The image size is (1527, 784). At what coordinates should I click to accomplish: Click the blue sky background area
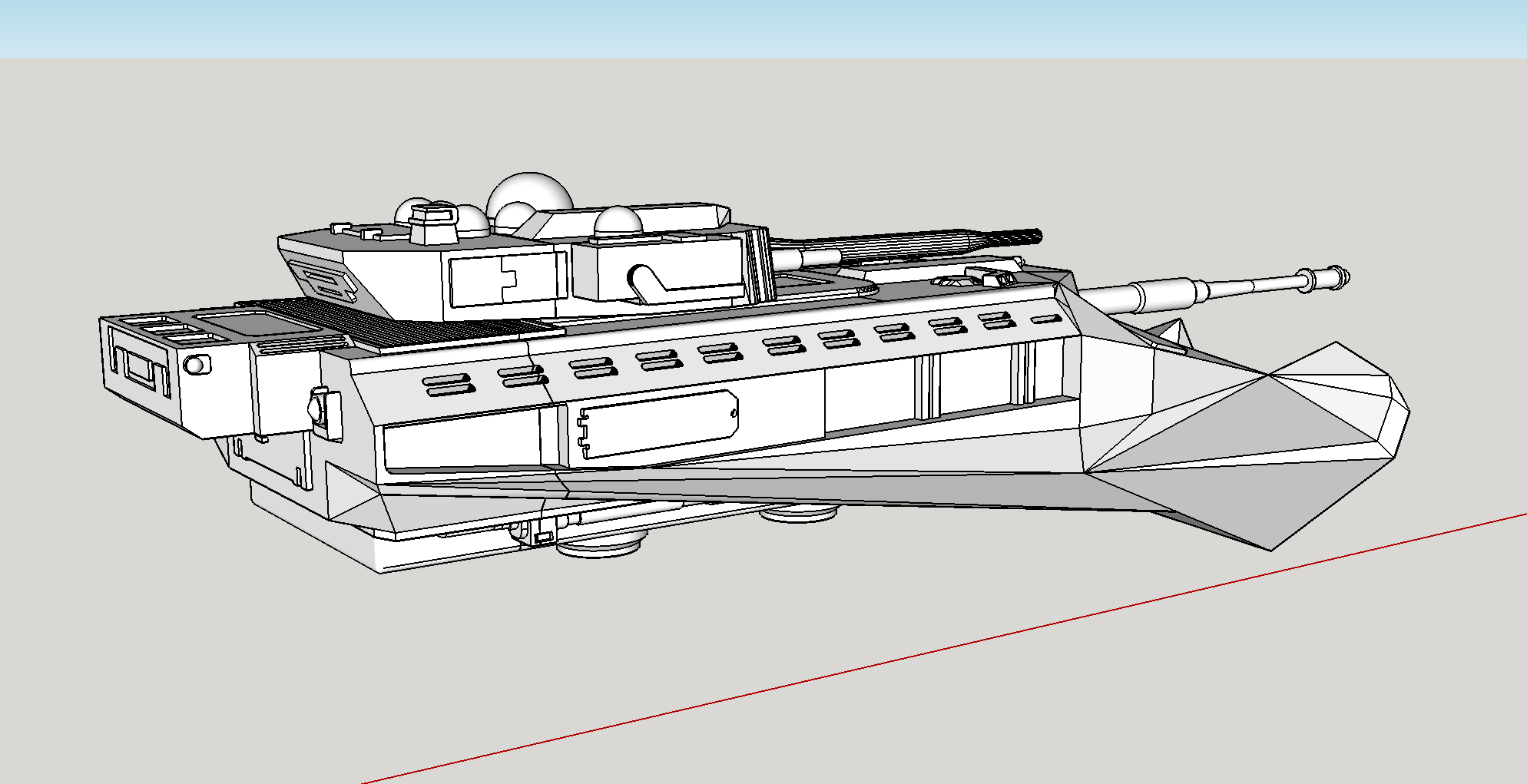[x=763, y=28]
